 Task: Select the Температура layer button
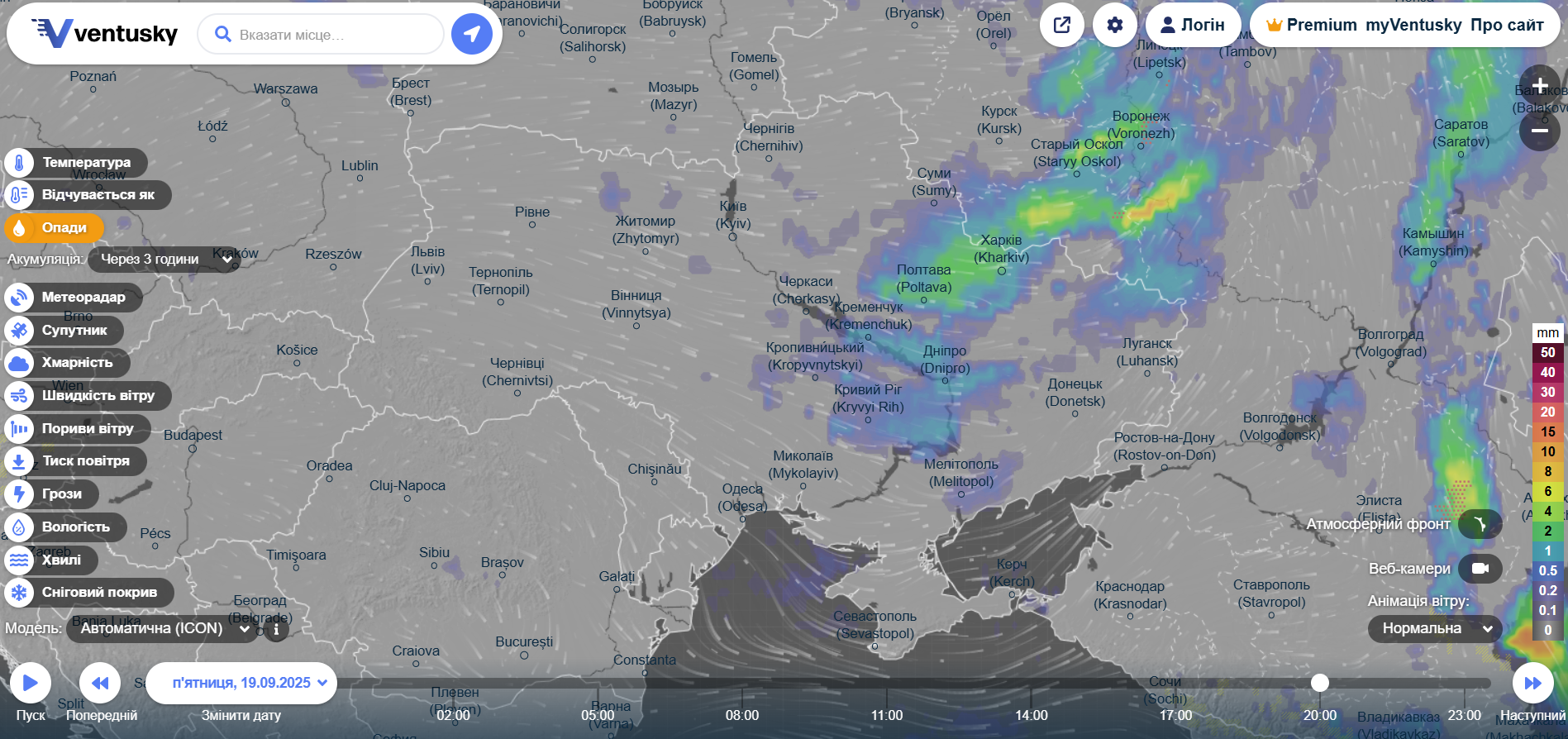click(x=76, y=162)
